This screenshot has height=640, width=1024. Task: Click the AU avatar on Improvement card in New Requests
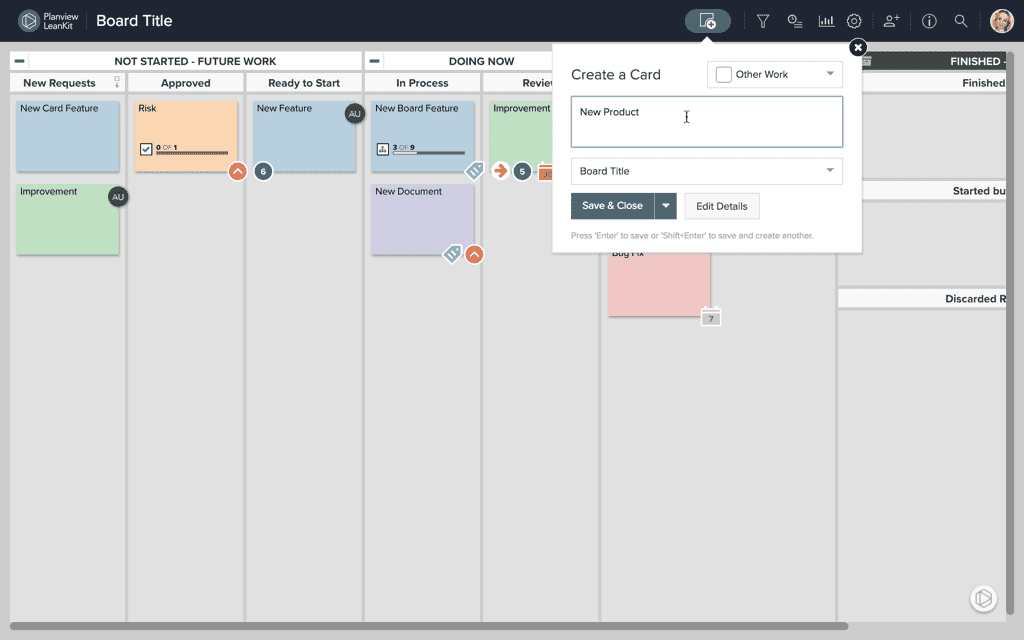[x=118, y=197]
